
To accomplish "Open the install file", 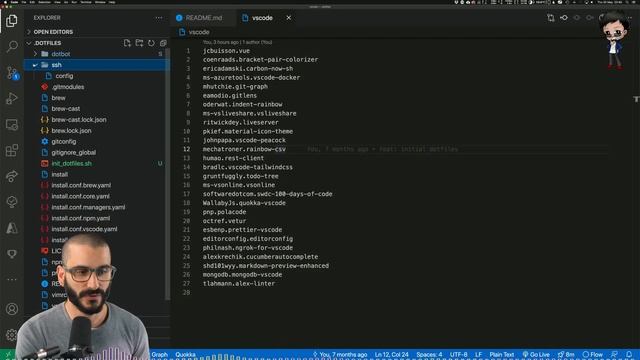I will pos(60,174).
